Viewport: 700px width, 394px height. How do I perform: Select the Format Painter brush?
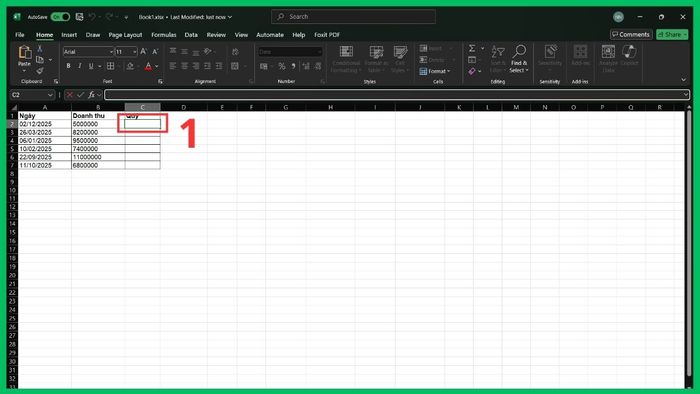point(40,71)
